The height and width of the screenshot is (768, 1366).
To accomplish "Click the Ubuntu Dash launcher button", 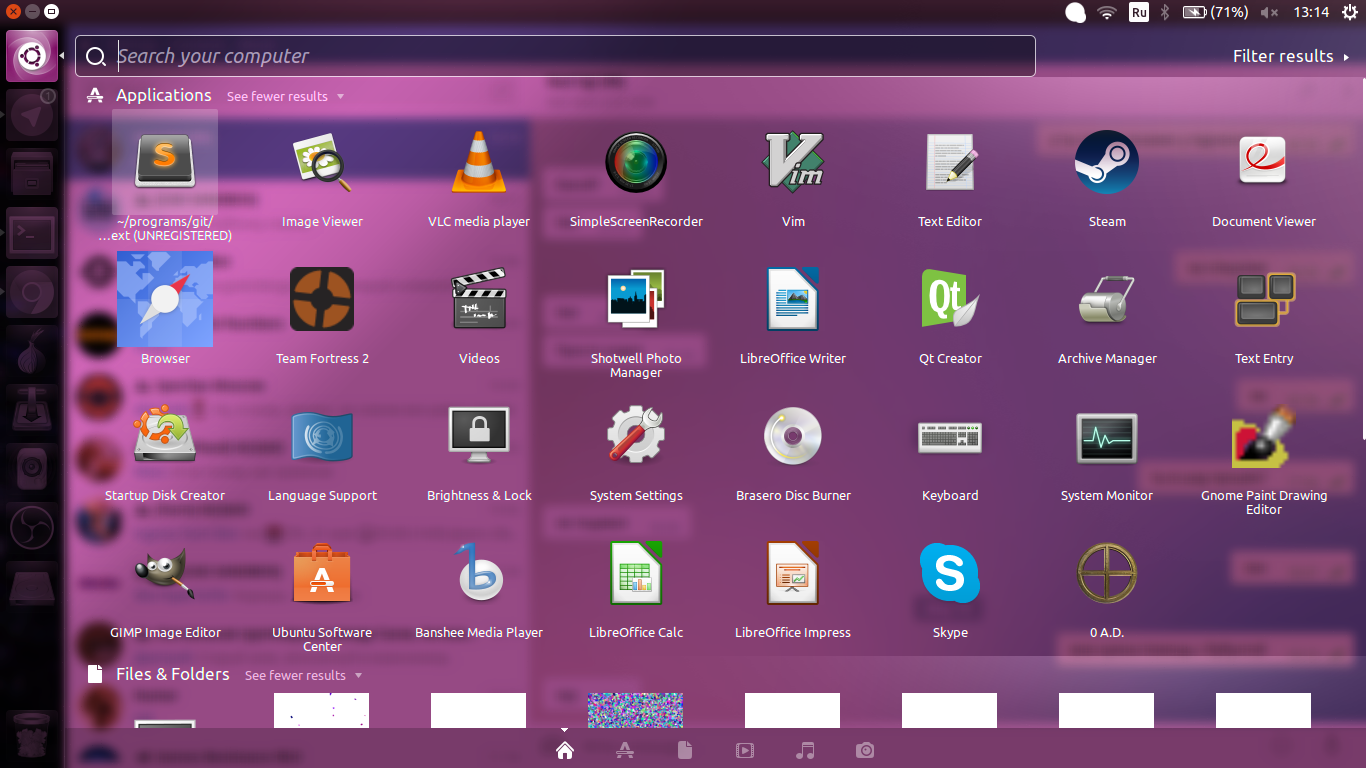I will point(32,56).
